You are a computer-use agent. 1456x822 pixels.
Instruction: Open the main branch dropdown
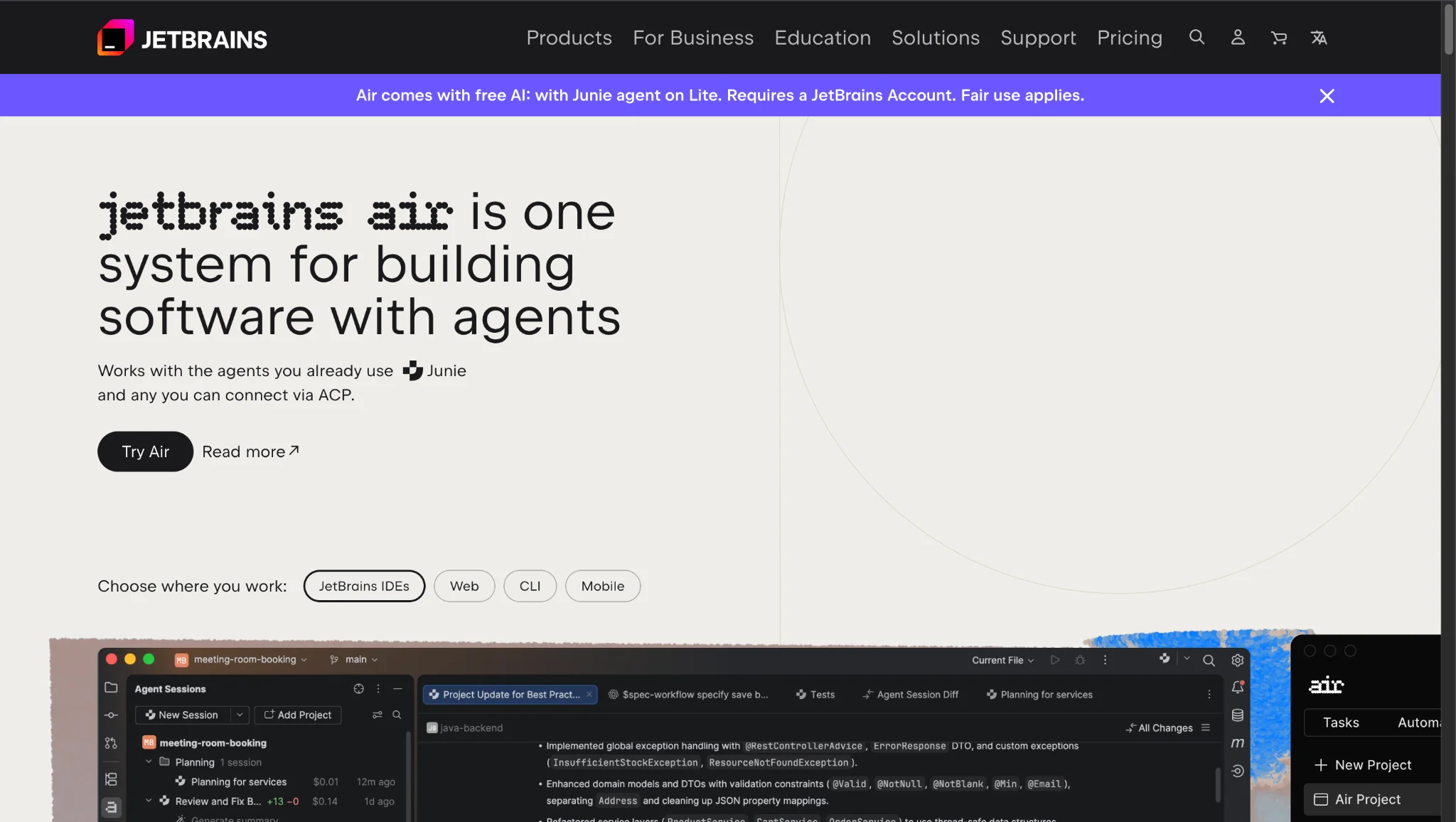[354, 659]
